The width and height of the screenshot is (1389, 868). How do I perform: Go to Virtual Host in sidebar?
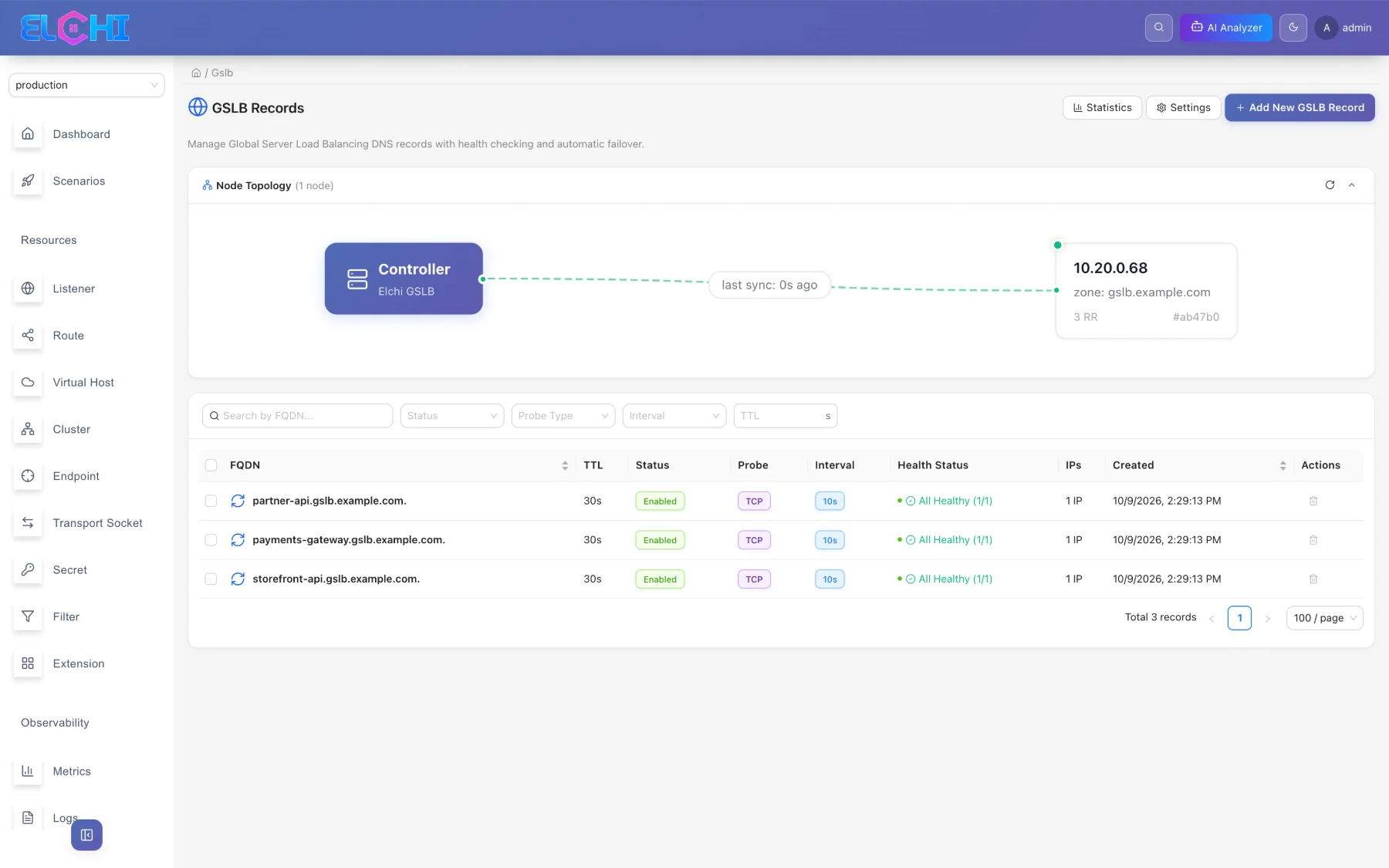83,383
